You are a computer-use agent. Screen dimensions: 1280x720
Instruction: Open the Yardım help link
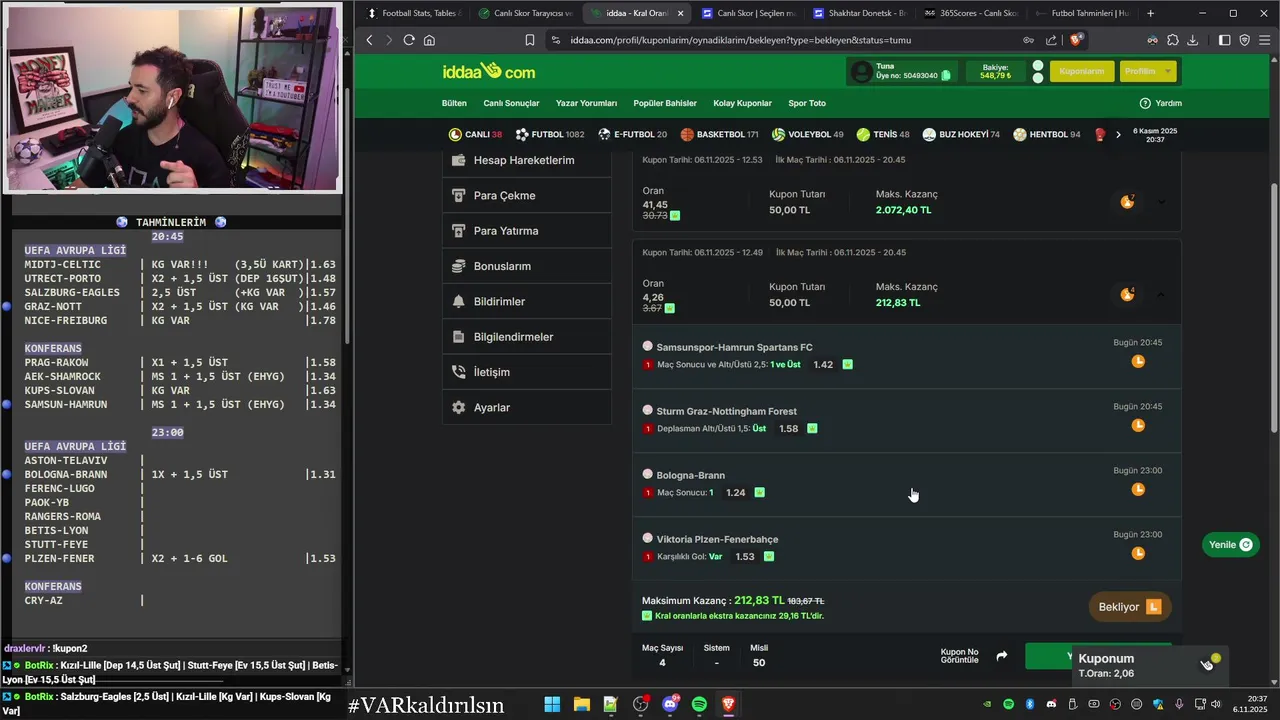click(x=1161, y=103)
